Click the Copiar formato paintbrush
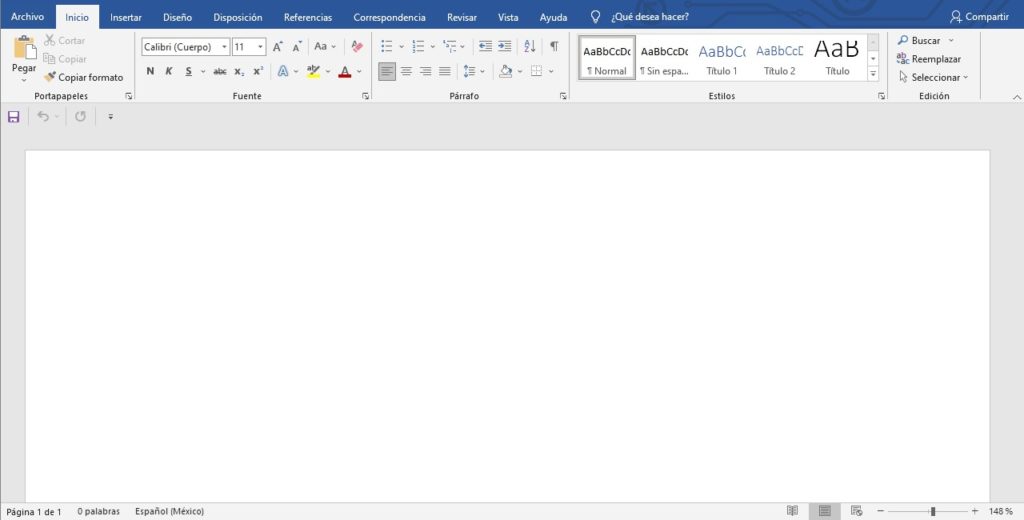 click(84, 77)
